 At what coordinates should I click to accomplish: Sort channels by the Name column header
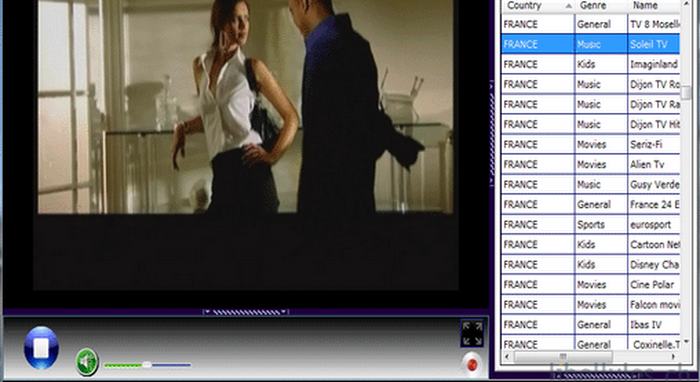(654, 6)
